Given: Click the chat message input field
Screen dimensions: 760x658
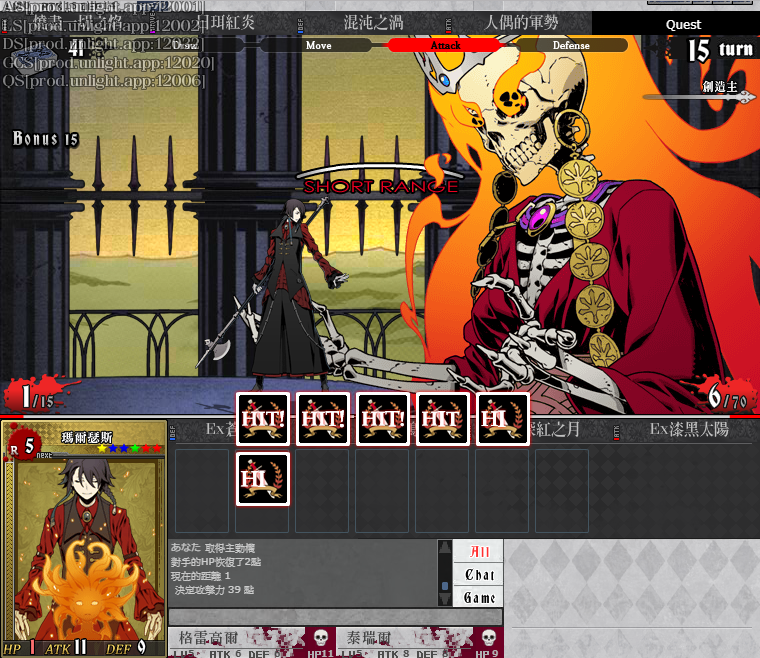Looking at the screenshot, I should point(335,617).
